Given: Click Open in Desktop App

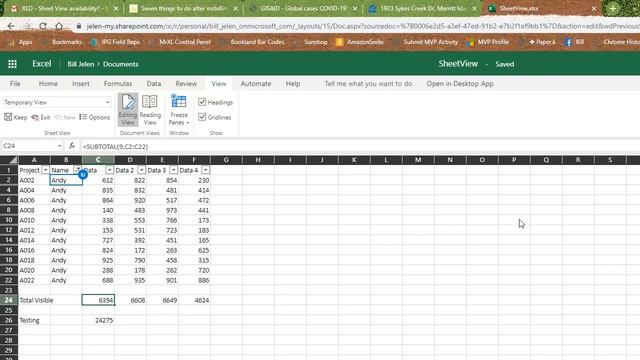Looking at the screenshot, I should pyautogui.click(x=460, y=84).
